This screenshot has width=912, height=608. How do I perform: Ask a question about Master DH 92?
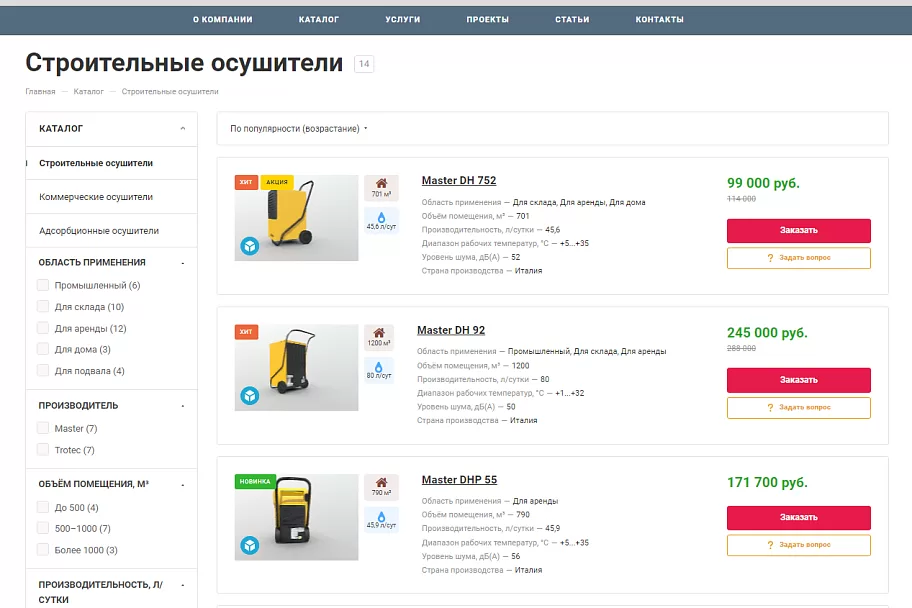coord(799,407)
